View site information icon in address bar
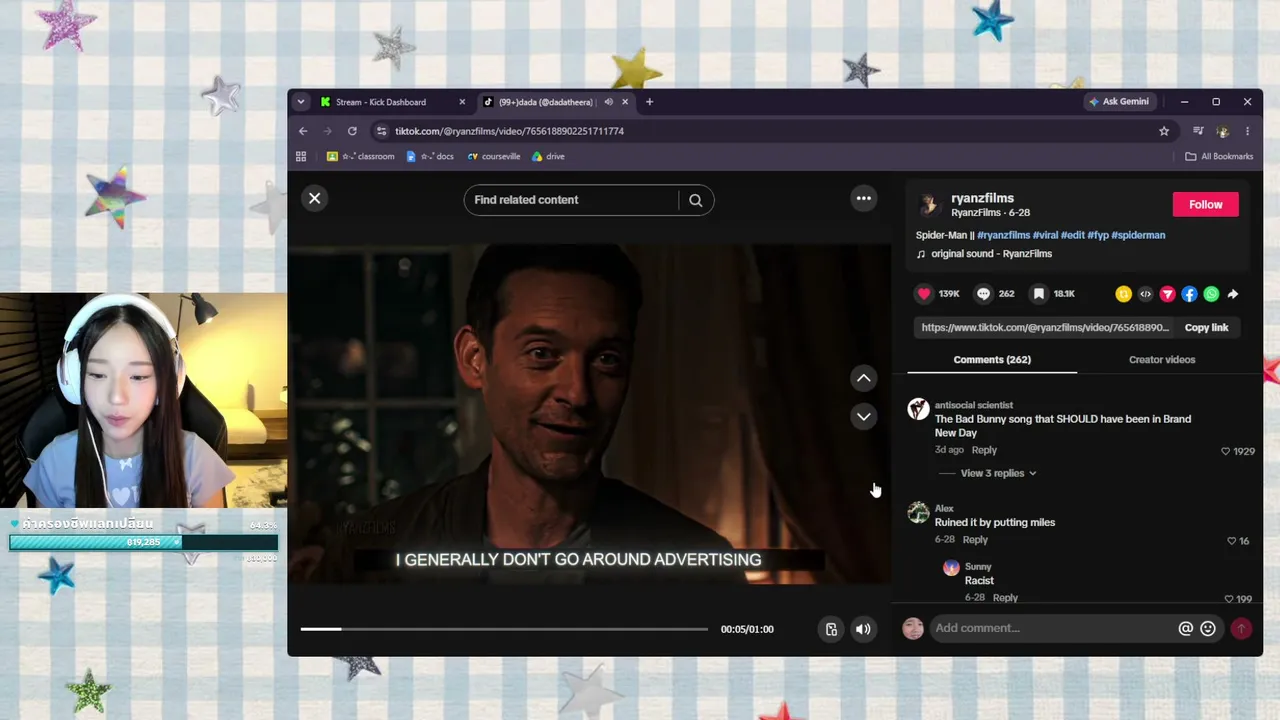The width and height of the screenshot is (1280, 720). 381,131
